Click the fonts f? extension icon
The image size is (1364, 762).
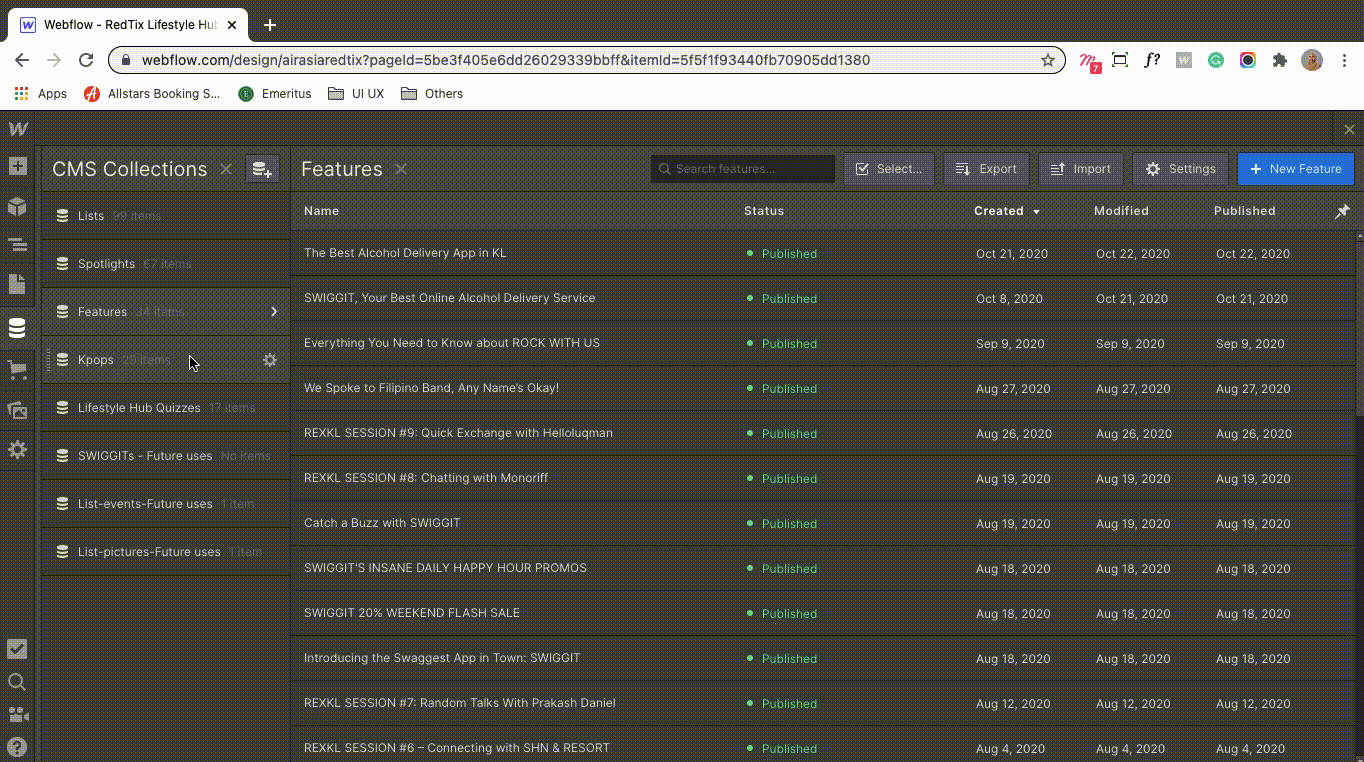[1152, 60]
